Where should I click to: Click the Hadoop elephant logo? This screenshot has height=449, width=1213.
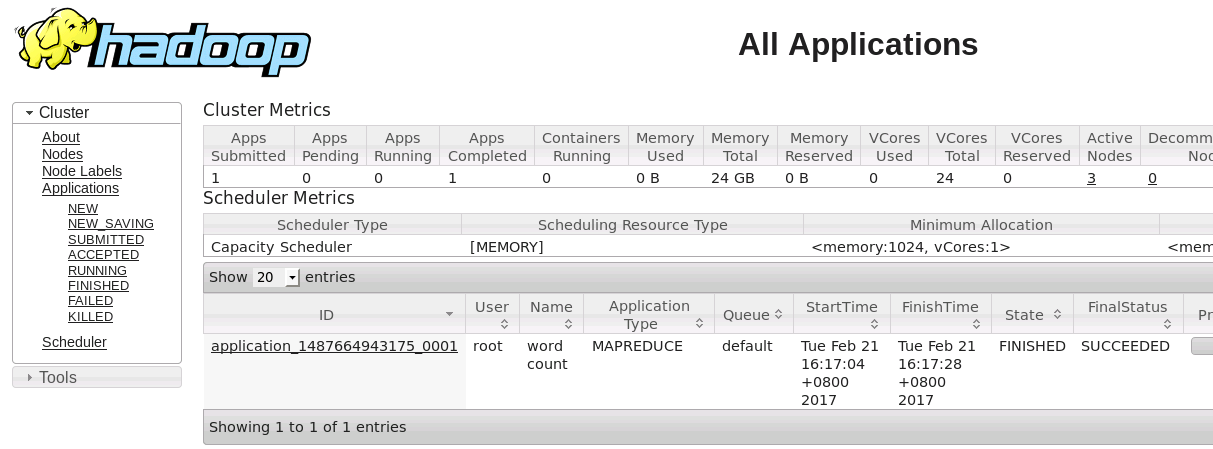click(x=162, y=42)
